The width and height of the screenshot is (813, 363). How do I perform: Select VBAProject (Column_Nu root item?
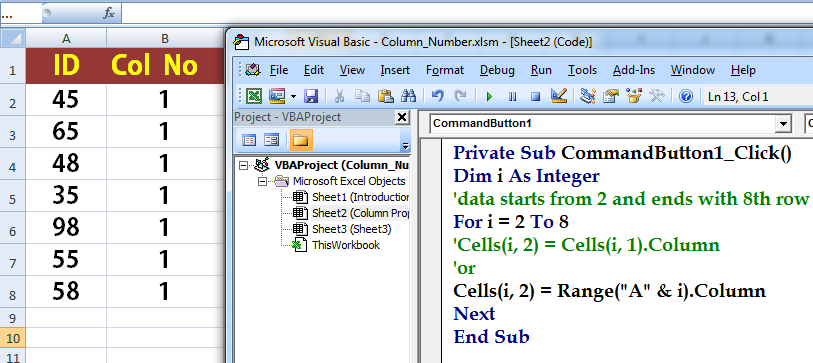pos(342,165)
